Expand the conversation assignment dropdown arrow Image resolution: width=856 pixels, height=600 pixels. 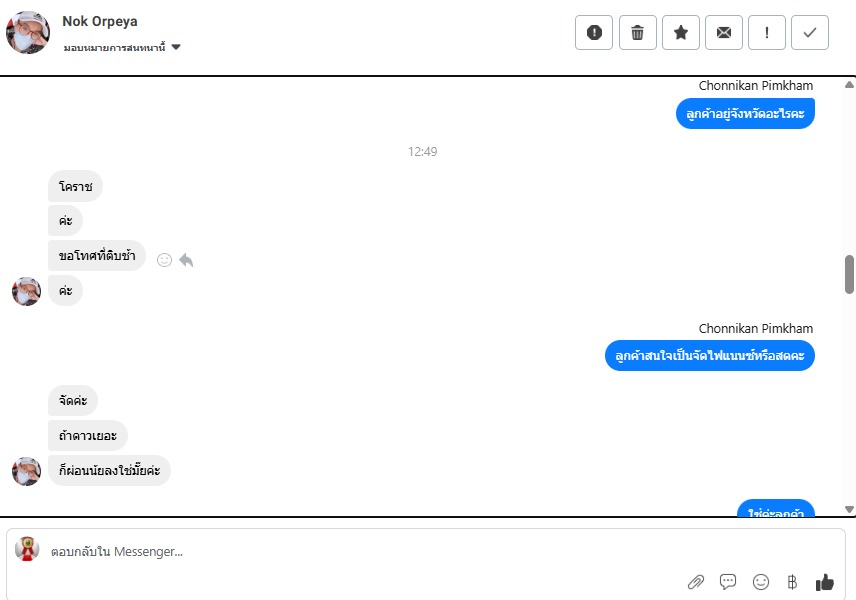tap(176, 47)
